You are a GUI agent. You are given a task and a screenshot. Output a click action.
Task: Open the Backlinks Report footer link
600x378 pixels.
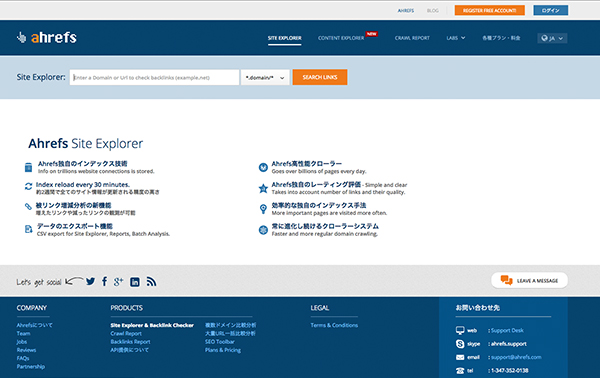[x=130, y=342]
